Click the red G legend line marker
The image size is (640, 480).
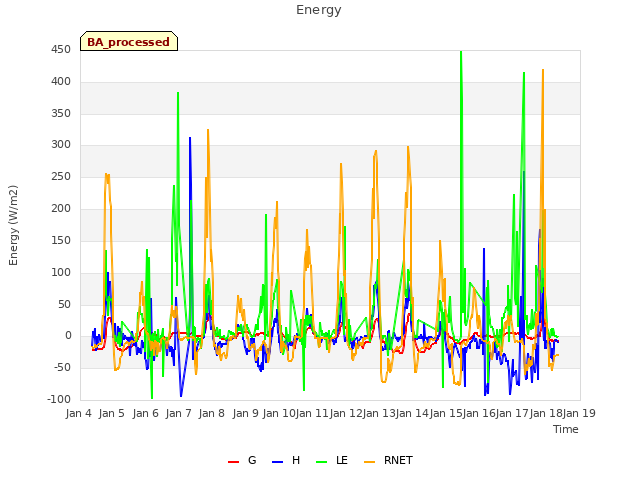click(x=233, y=462)
